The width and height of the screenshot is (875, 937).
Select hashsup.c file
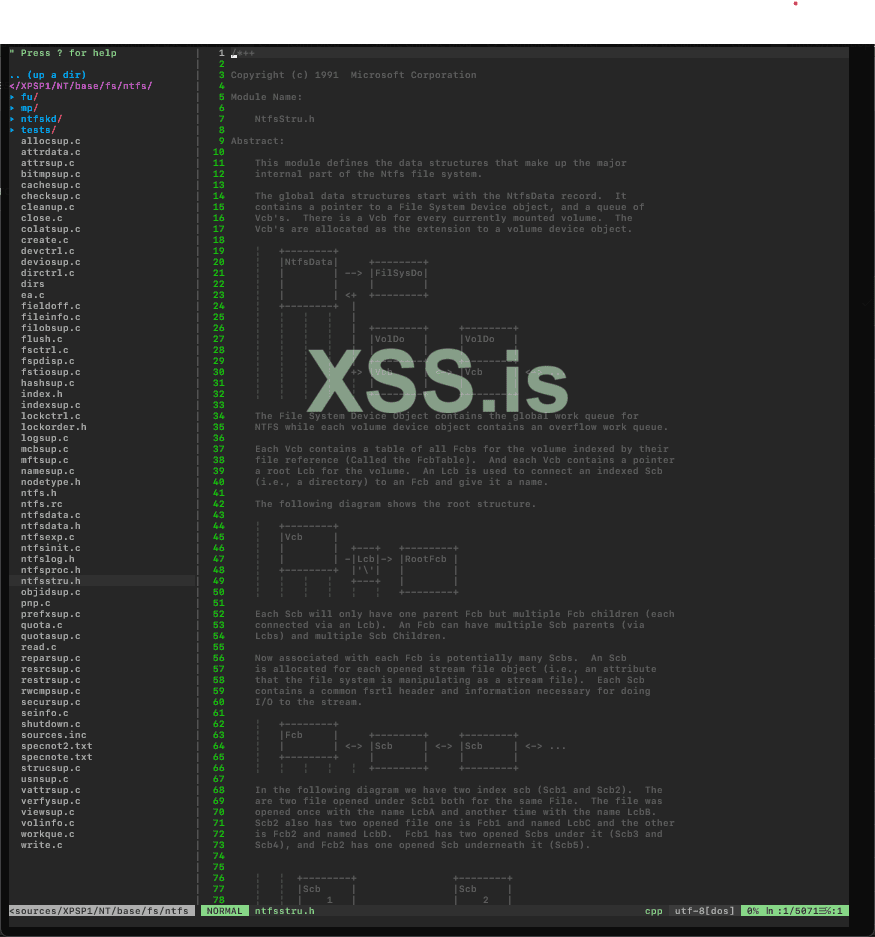(x=48, y=383)
